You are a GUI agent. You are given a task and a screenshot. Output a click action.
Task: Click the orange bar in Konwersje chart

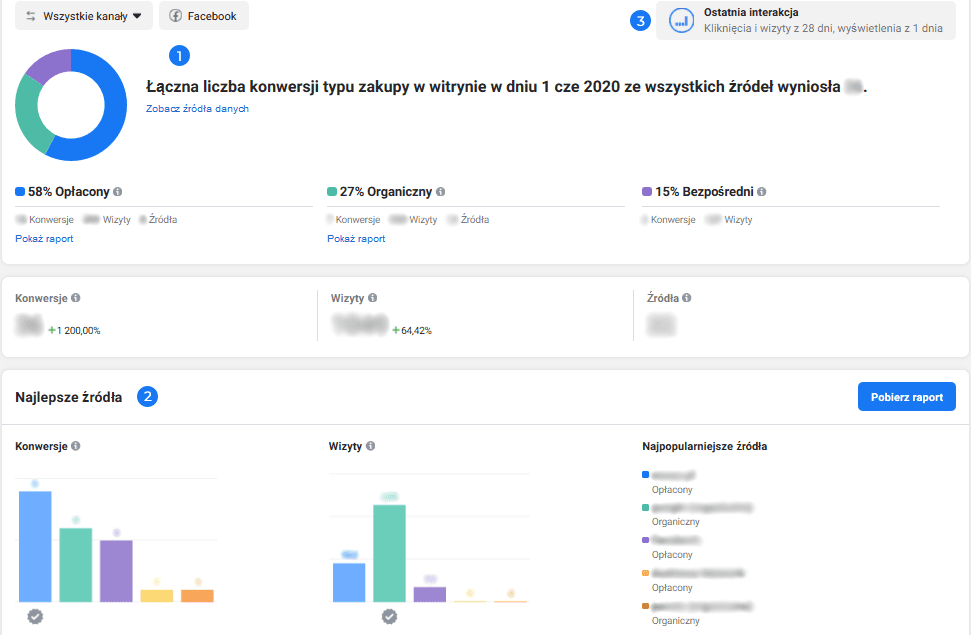tap(198, 596)
